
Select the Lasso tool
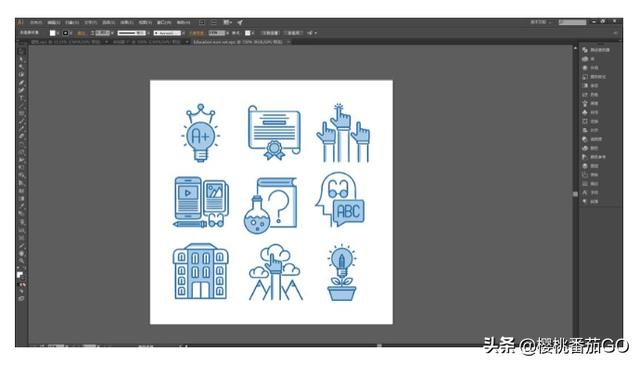pos(22,75)
